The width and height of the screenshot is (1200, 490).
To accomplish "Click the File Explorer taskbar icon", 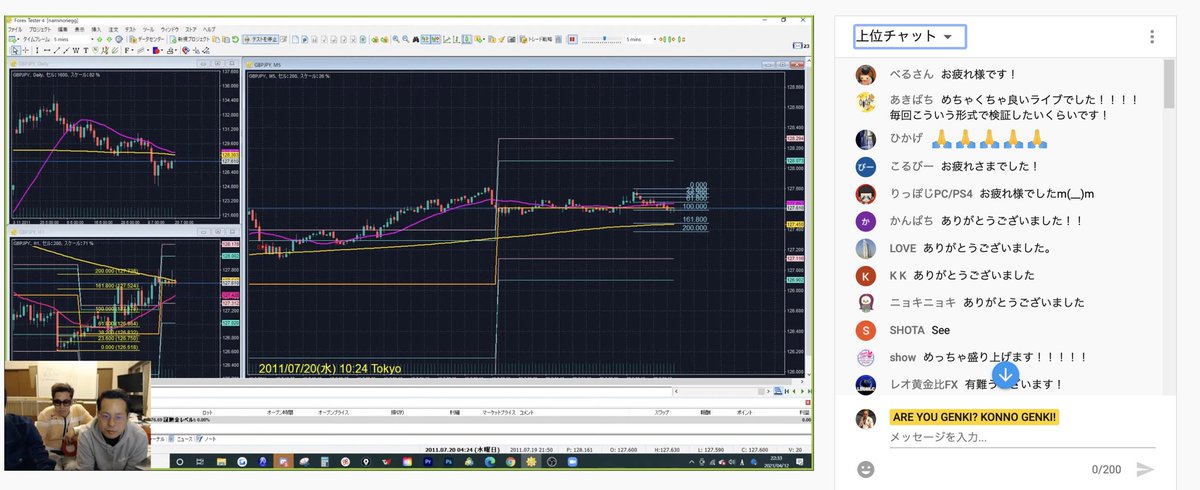I will [x=221, y=462].
